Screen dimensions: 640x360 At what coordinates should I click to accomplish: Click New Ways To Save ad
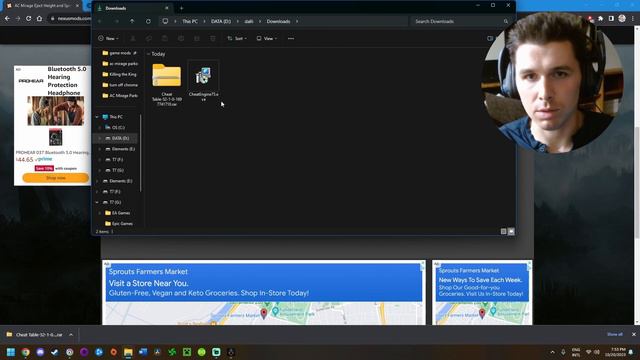(480, 280)
